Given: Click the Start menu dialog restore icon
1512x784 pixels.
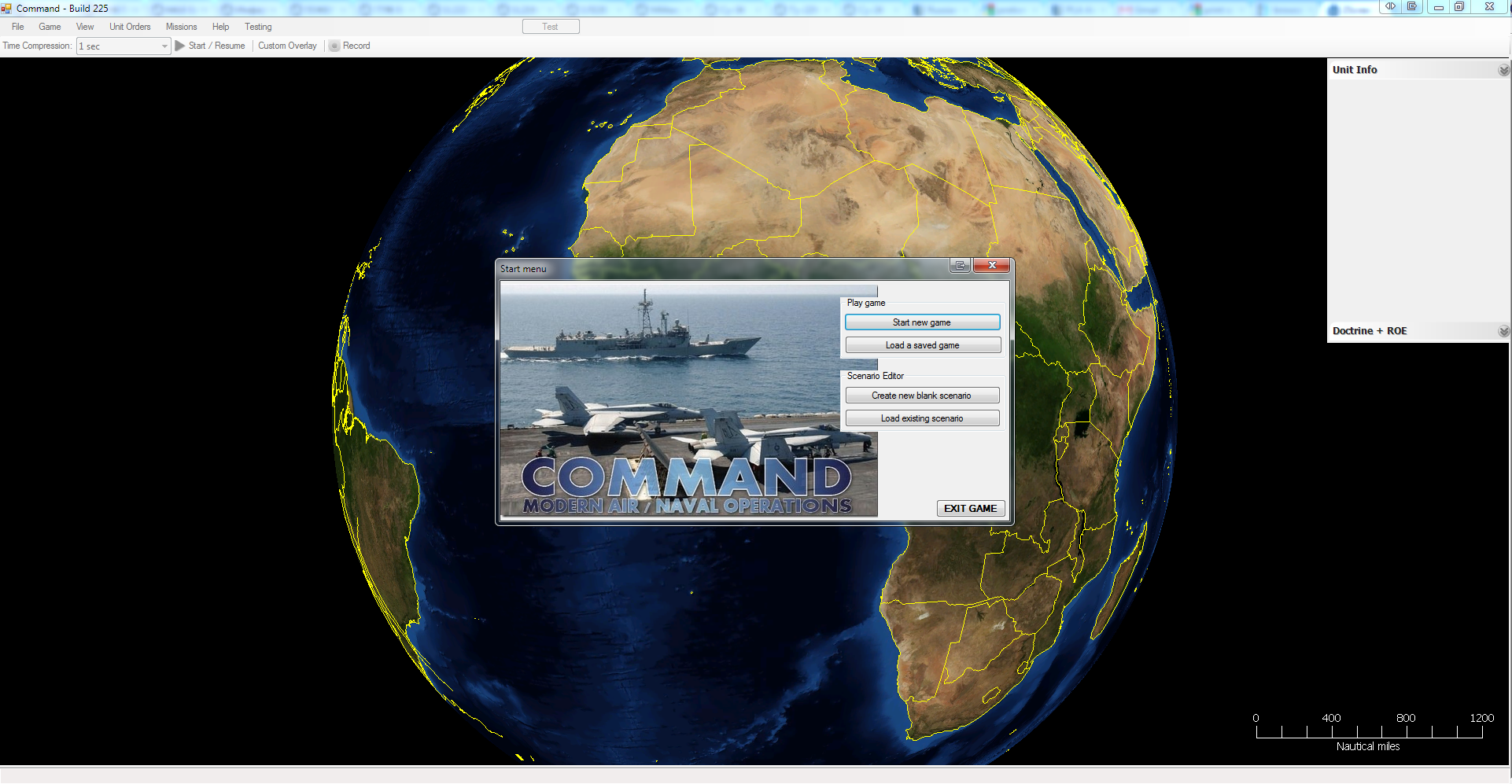Looking at the screenshot, I should click(960, 266).
